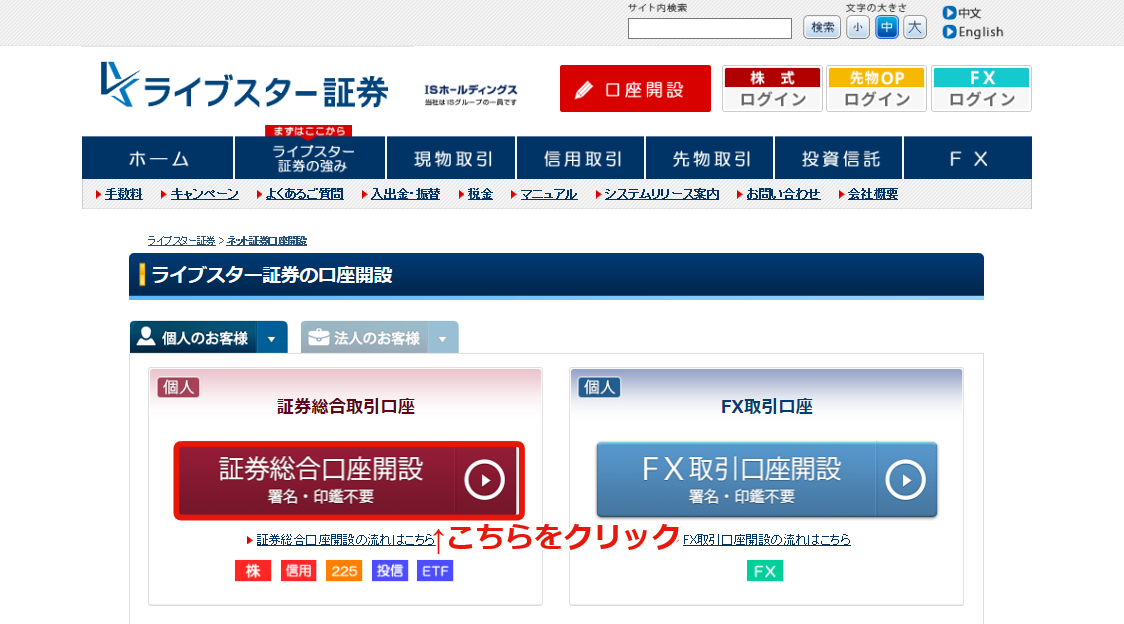Viewport: 1124px width, 624px height.
Task: Click the red 信用 badge
Action: pos(298,571)
